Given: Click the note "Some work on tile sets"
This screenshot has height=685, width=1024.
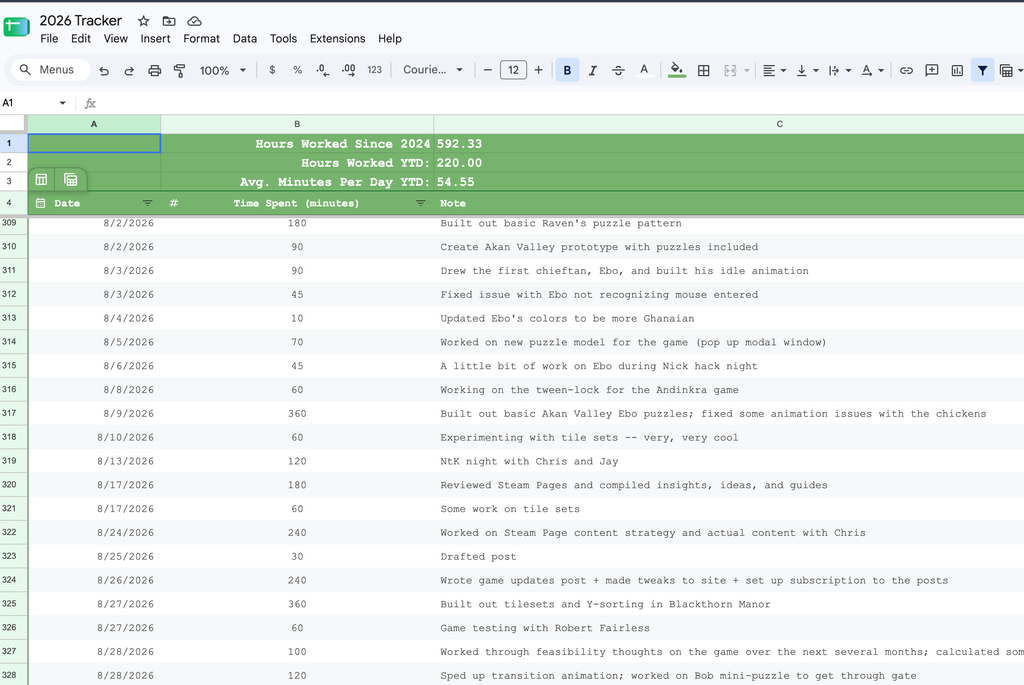Looking at the screenshot, I should click(x=510, y=509).
